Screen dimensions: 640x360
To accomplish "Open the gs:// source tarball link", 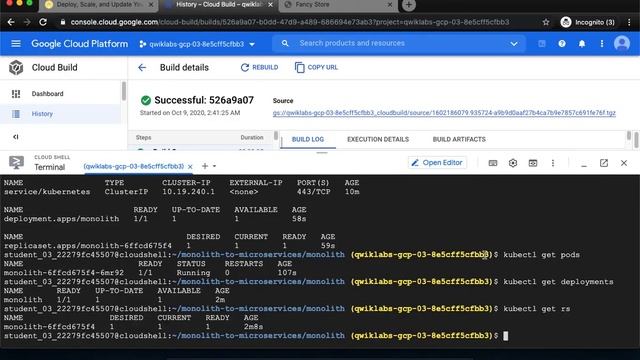I will (x=444, y=113).
